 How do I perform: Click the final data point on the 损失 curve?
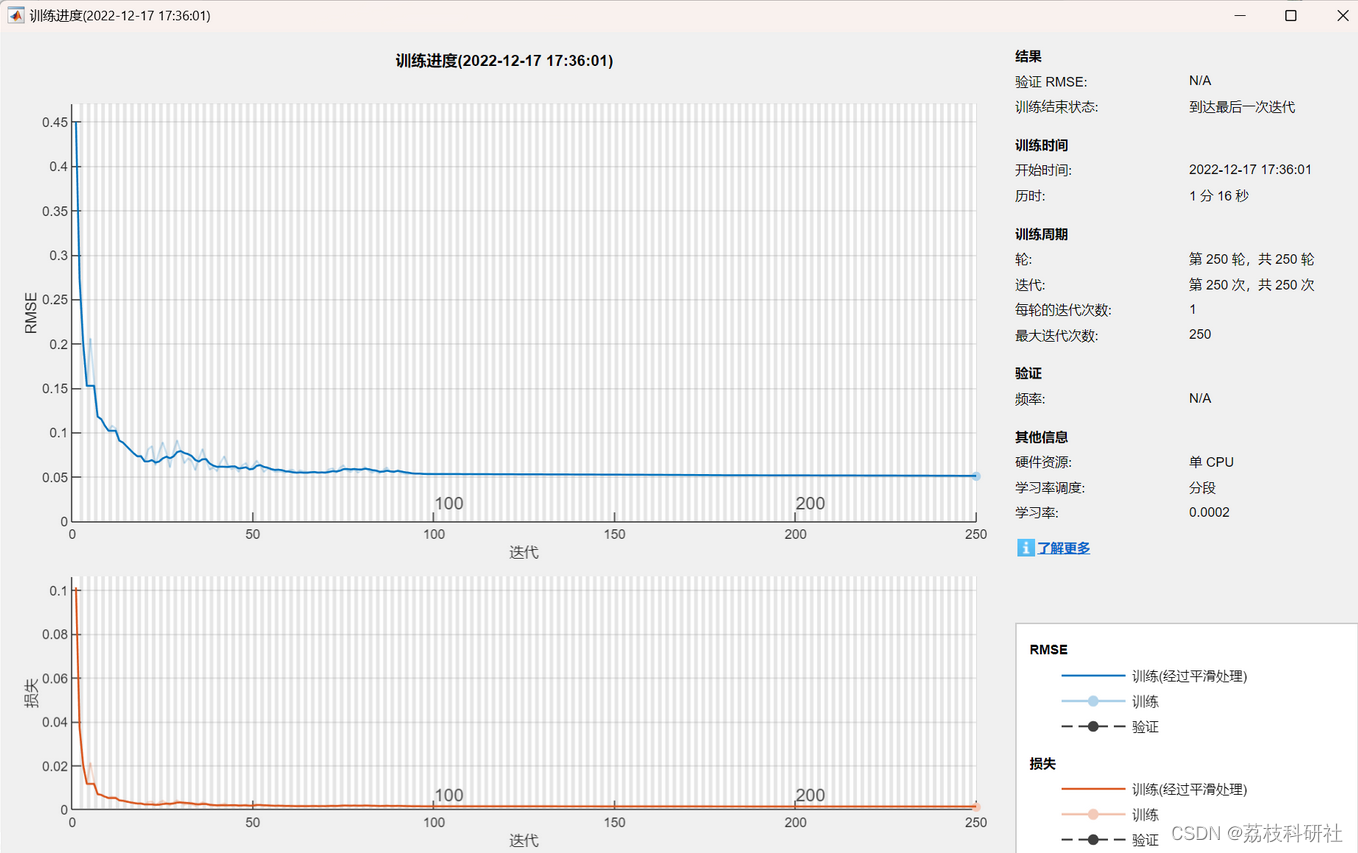(975, 805)
